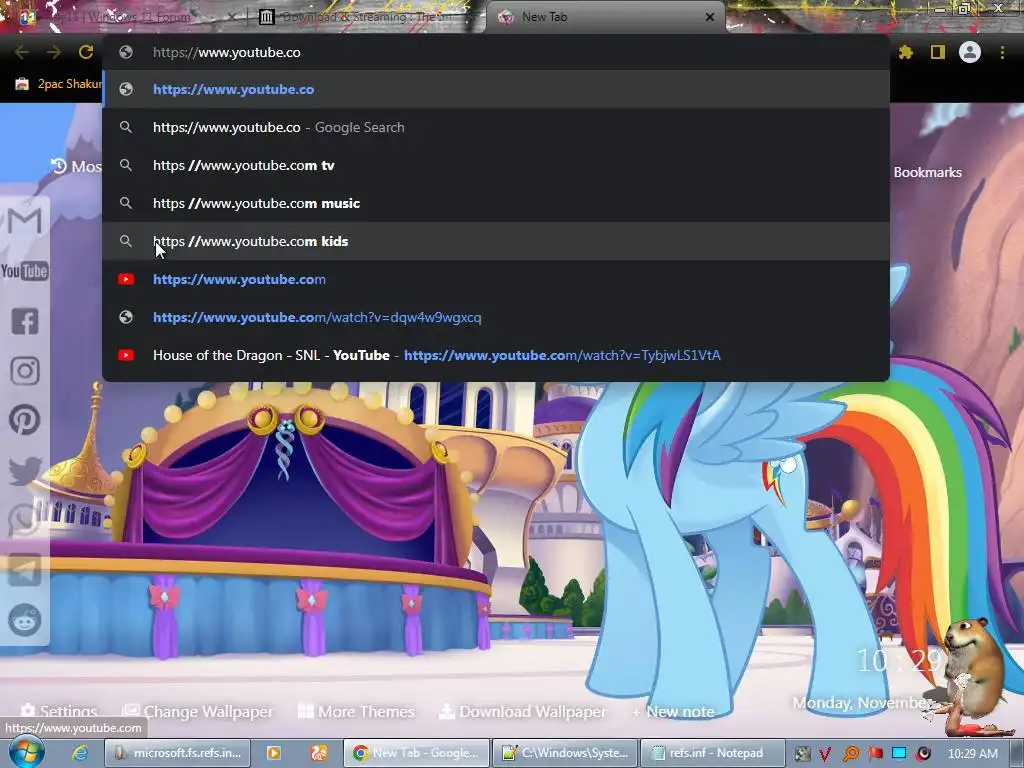Image resolution: width=1024 pixels, height=768 pixels.
Task: Open the Action Center flag tray icon
Action: pos(875,754)
